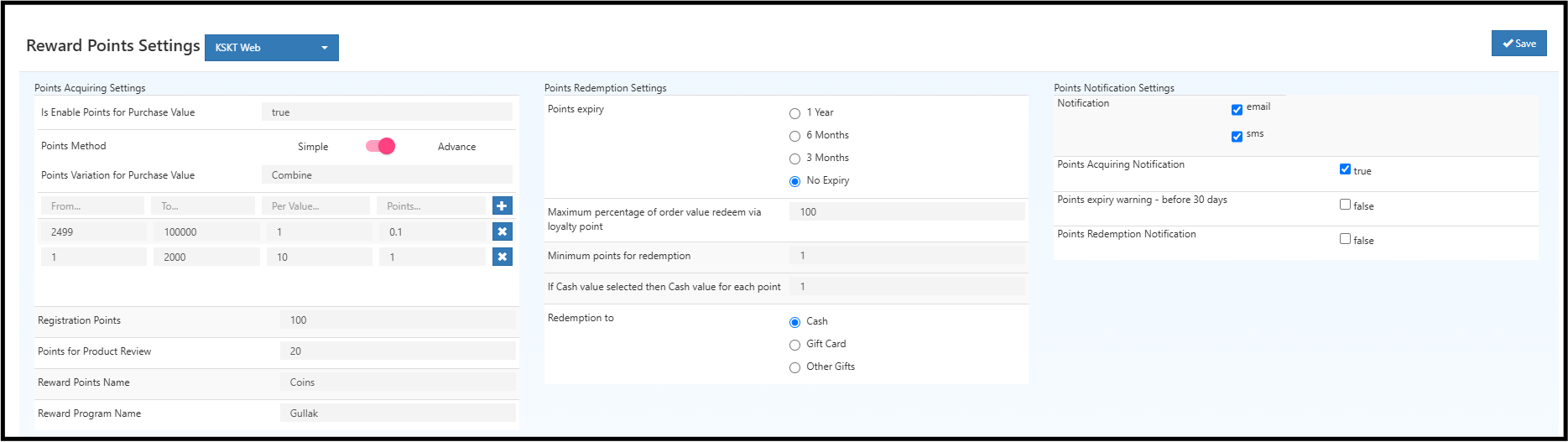Remove the 2499 to 100000 range row
The width and height of the screenshot is (1568, 442).
(x=502, y=231)
